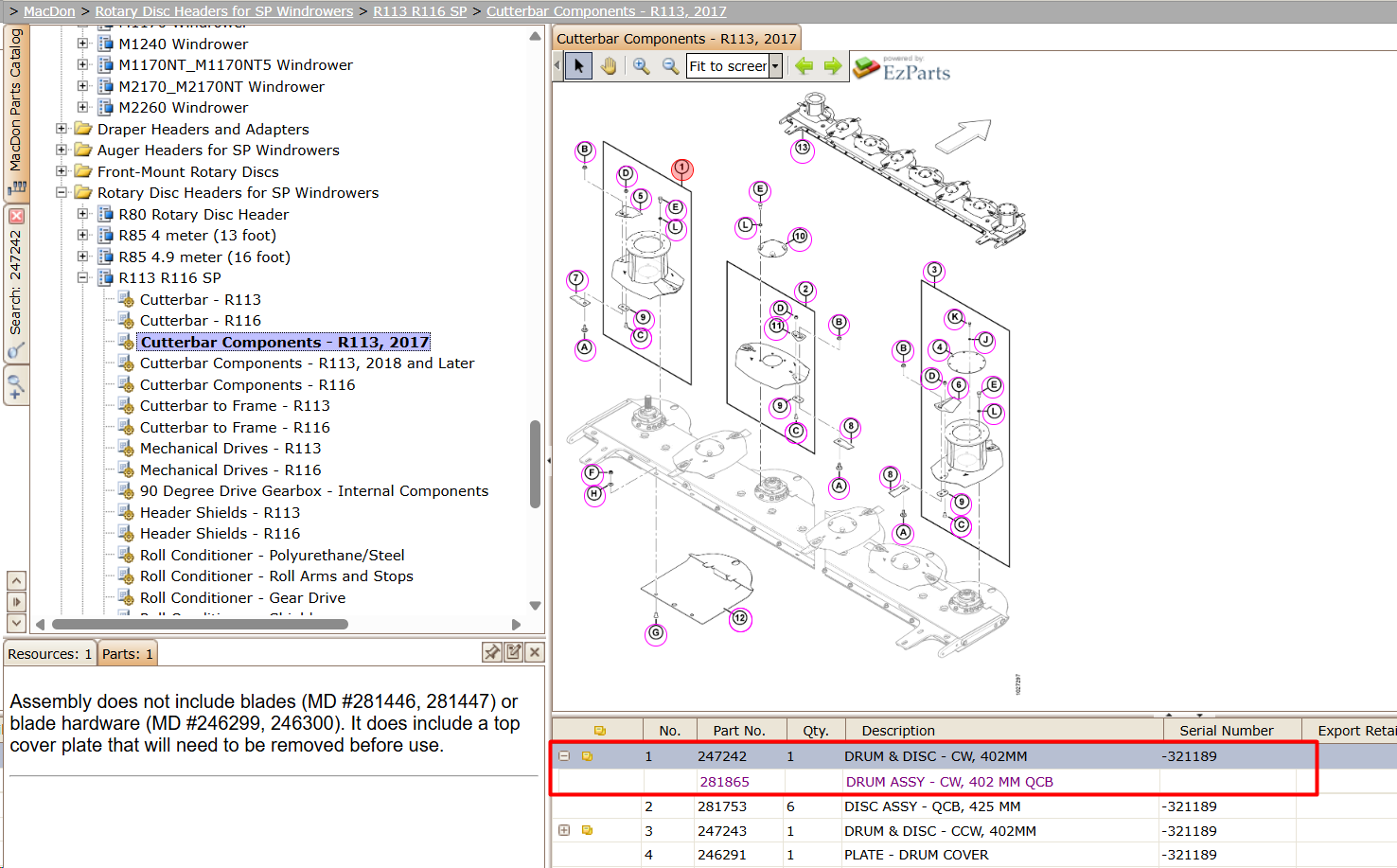Click the pin icon in resources panel

tap(492, 652)
